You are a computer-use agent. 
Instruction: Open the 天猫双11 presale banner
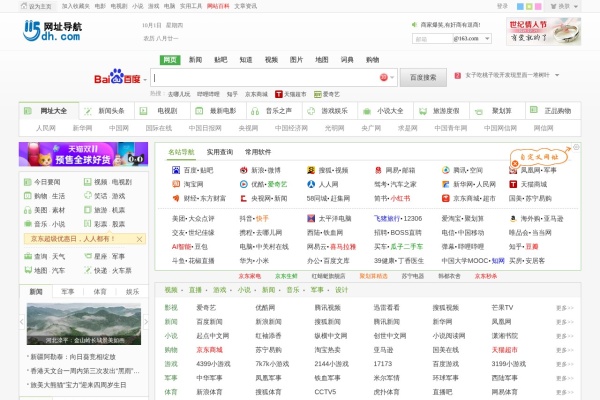pos(83,154)
